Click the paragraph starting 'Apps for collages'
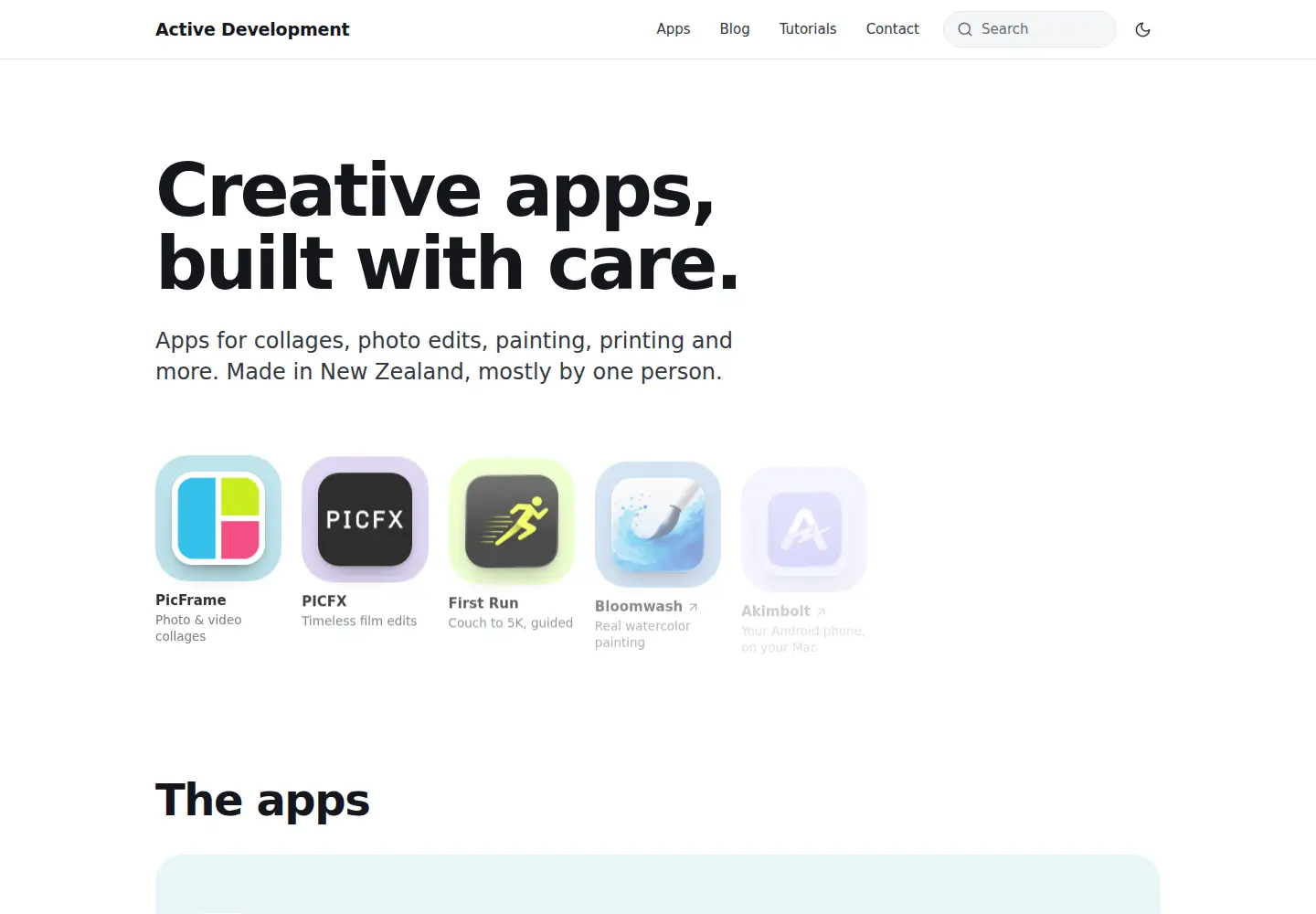 point(444,356)
